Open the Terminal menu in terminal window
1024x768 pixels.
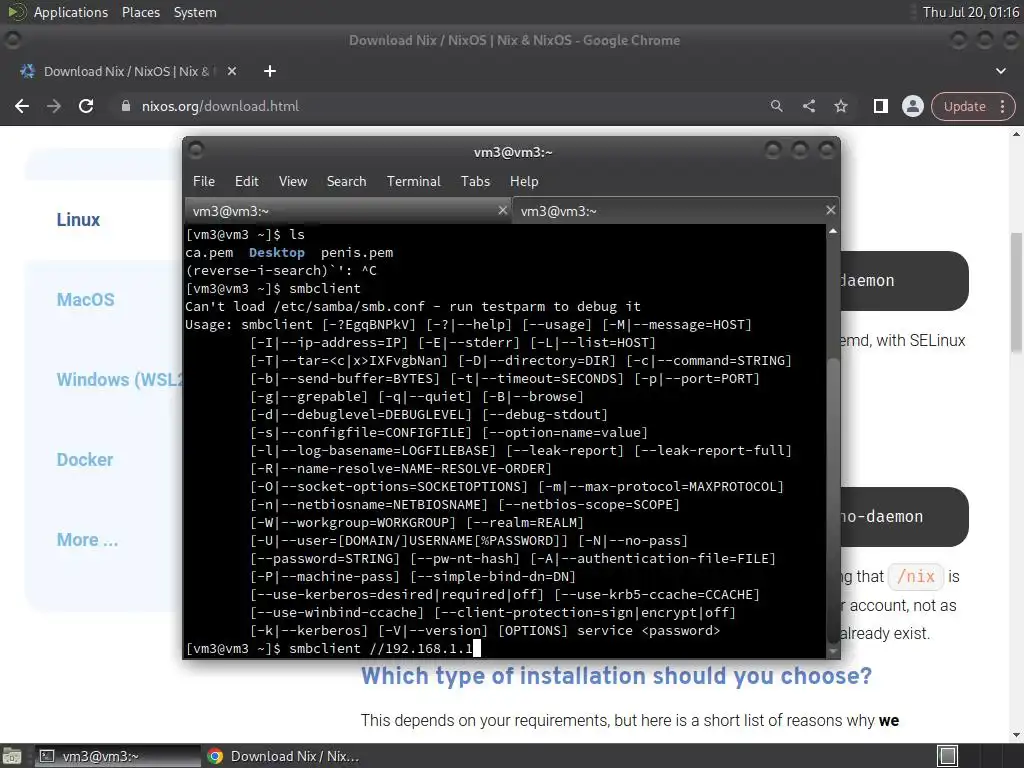[x=413, y=182]
